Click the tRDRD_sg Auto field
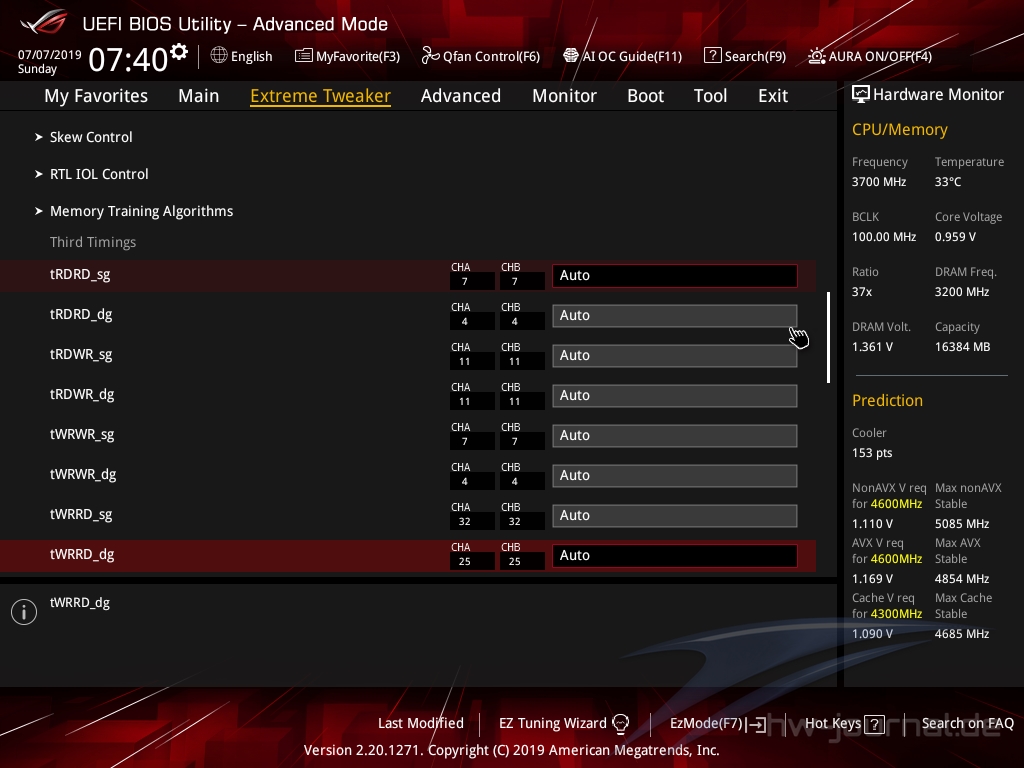Image resolution: width=1024 pixels, height=768 pixels. coord(675,276)
